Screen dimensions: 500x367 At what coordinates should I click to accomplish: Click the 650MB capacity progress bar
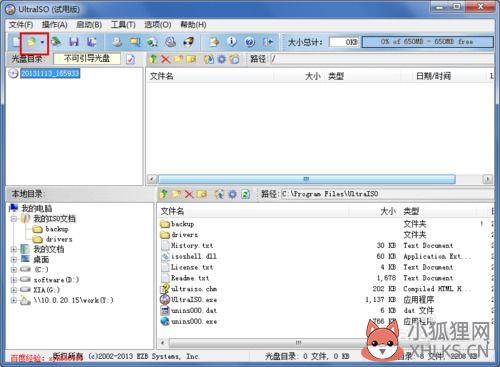click(x=427, y=42)
